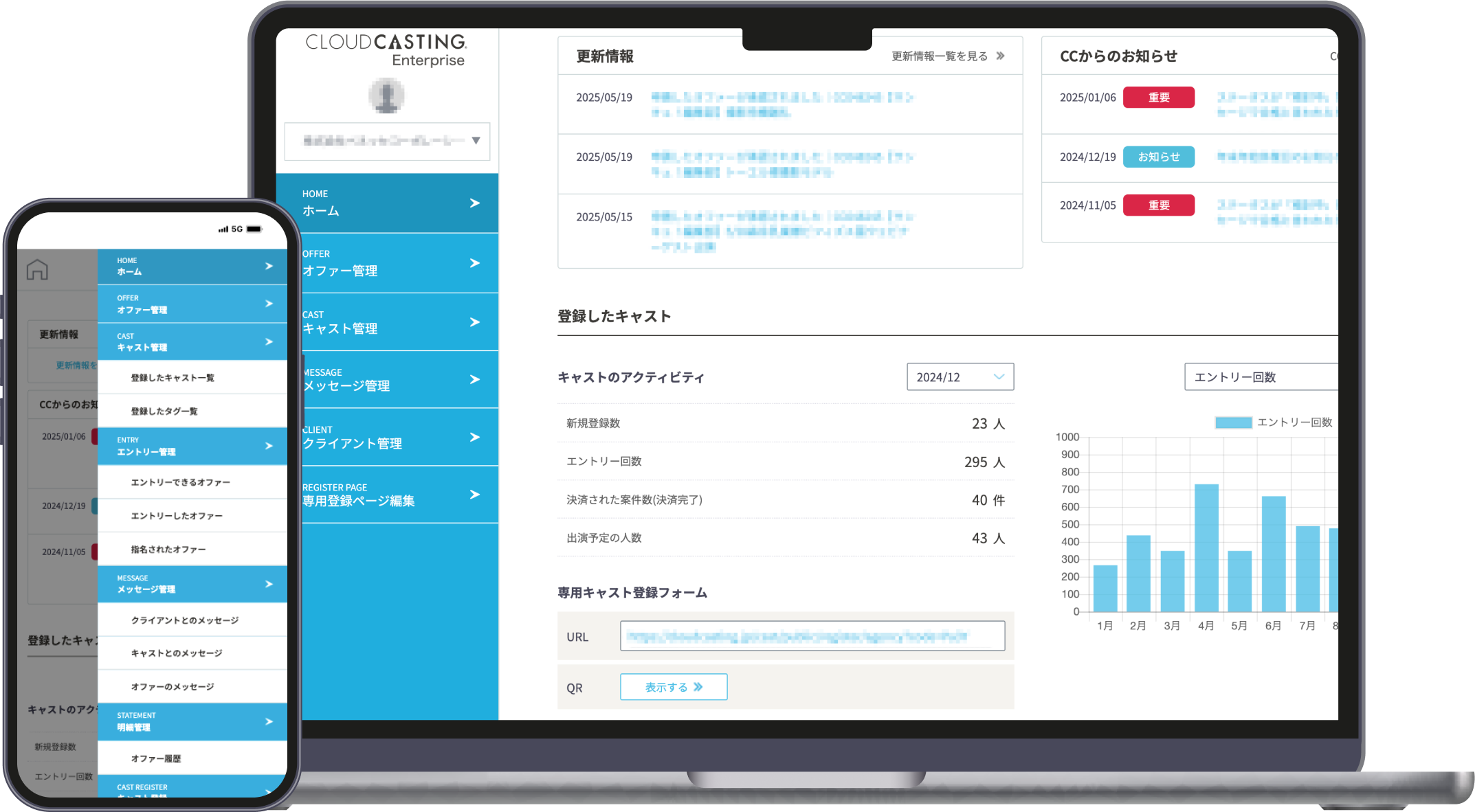
Task: Click the arrow icon on キャスト管理 sidebar row
Action: pyautogui.click(x=474, y=322)
